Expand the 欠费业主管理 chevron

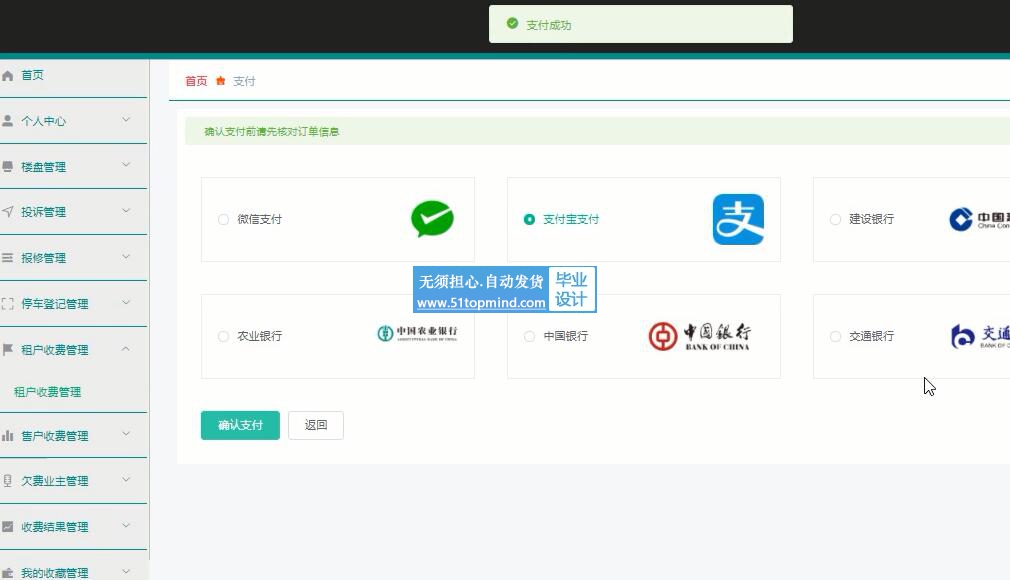pos(126,479)
